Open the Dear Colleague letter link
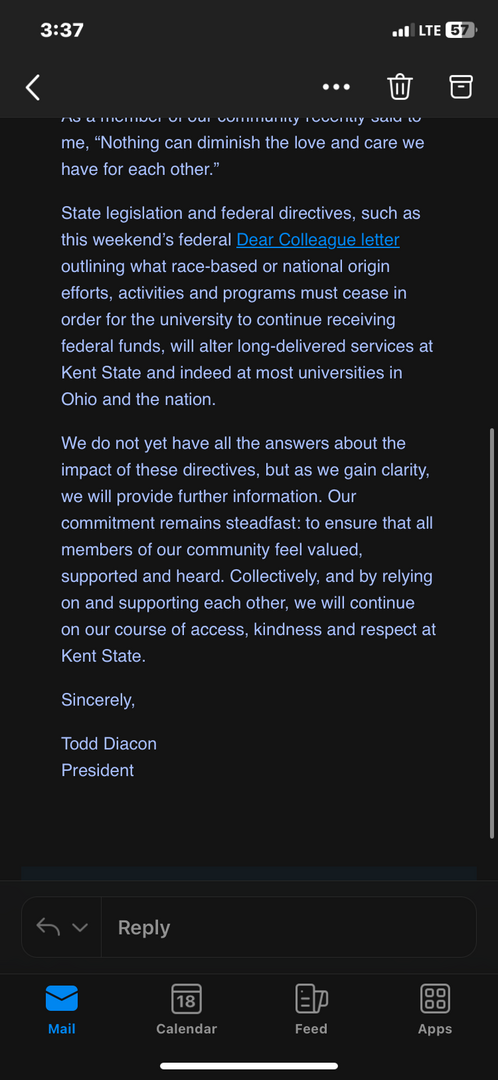 pos(318,240)
